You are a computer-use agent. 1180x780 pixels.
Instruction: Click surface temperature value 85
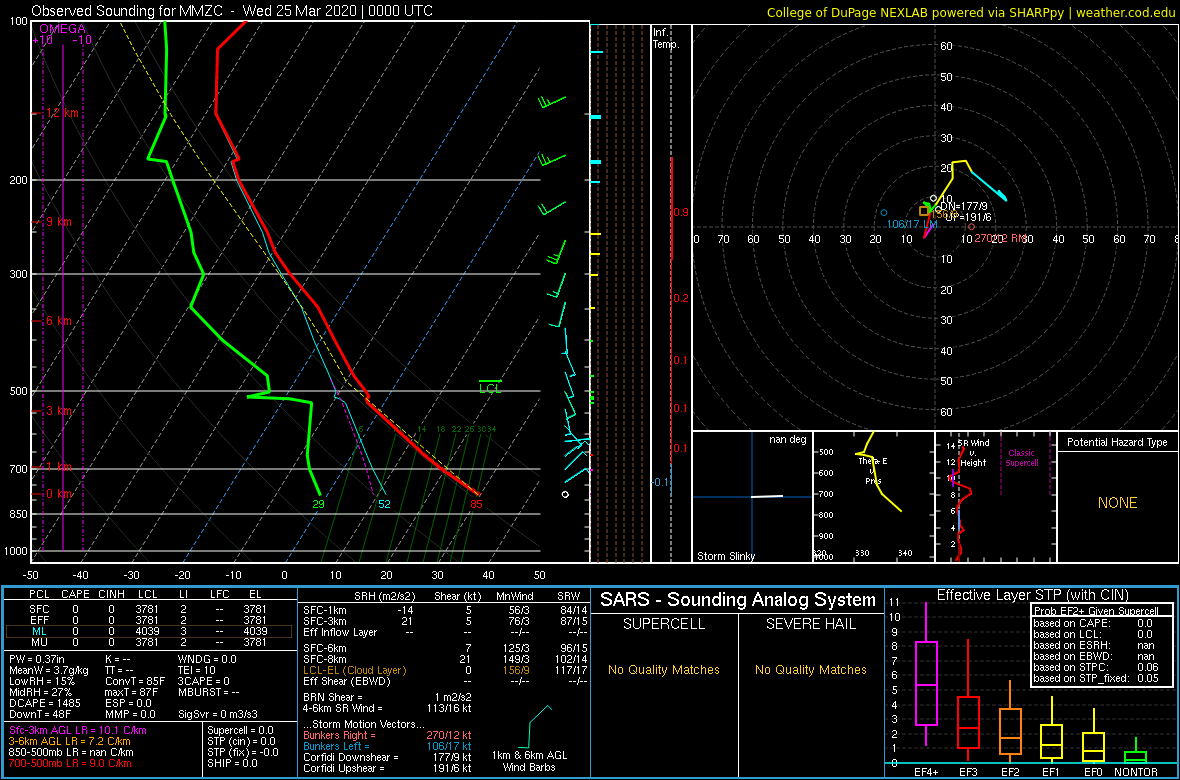476,504
